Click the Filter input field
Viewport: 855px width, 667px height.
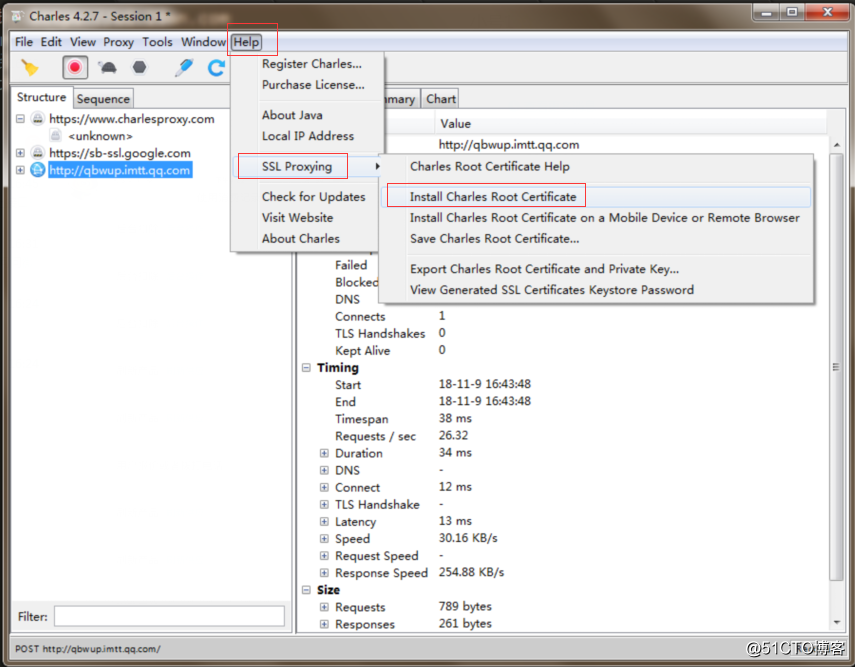pos(169,616)
